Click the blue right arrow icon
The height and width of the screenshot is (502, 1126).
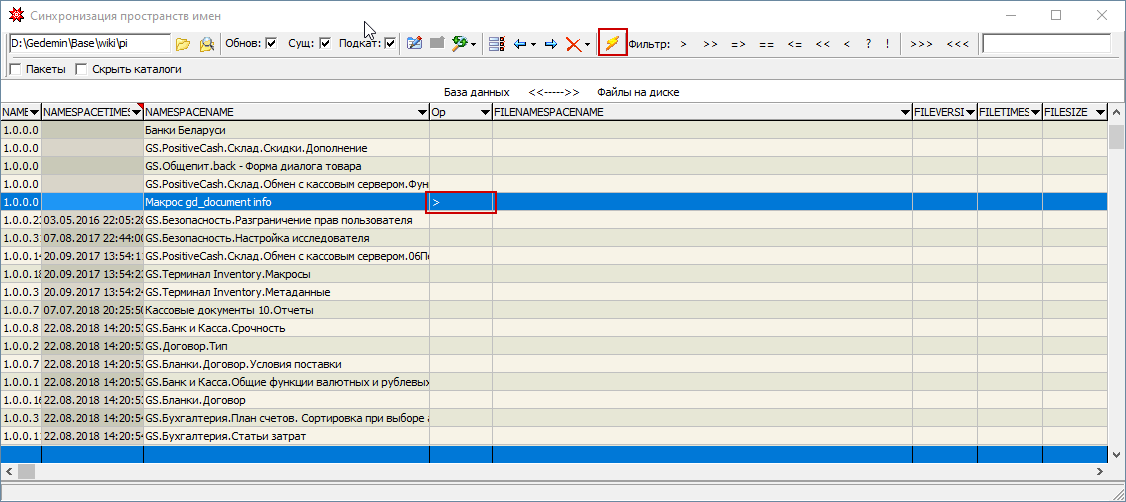[550, 44]
